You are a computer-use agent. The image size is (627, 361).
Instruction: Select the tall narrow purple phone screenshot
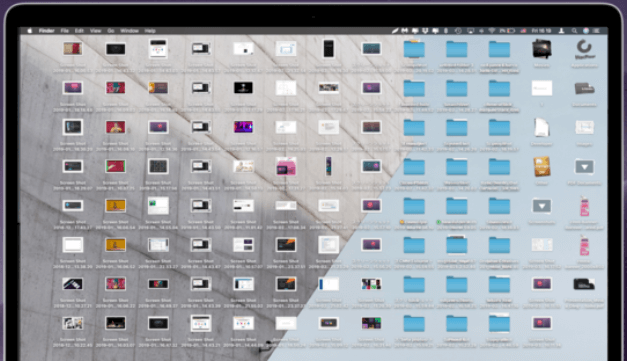328,166
